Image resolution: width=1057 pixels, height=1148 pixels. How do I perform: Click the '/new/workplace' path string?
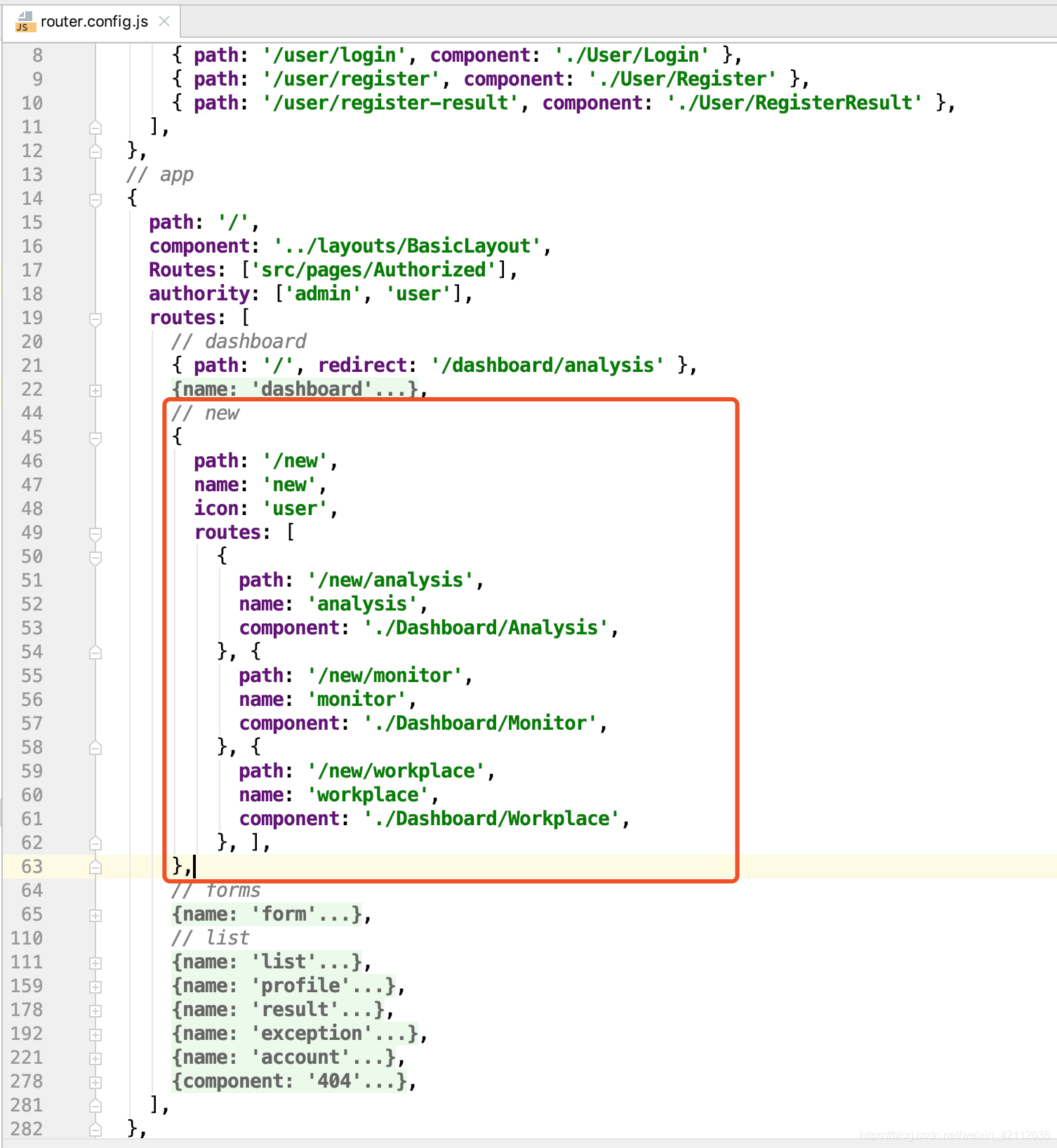[x=397, y=771]
